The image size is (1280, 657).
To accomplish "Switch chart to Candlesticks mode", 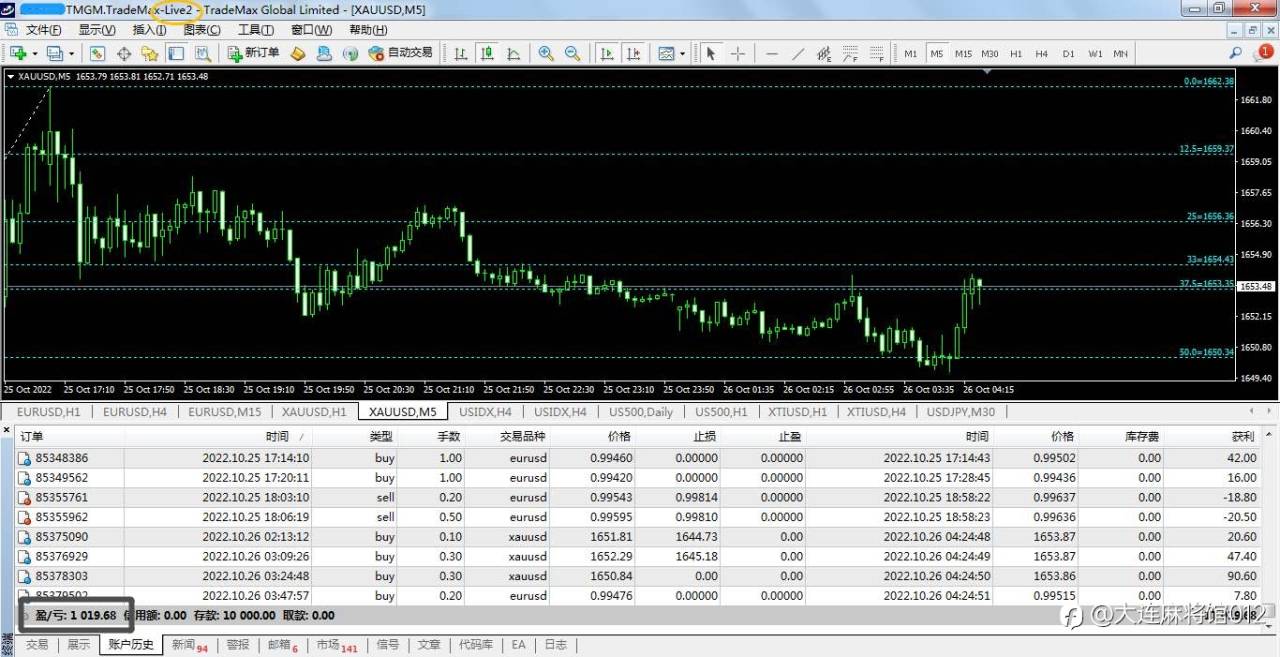I will [x=487, y=53].
